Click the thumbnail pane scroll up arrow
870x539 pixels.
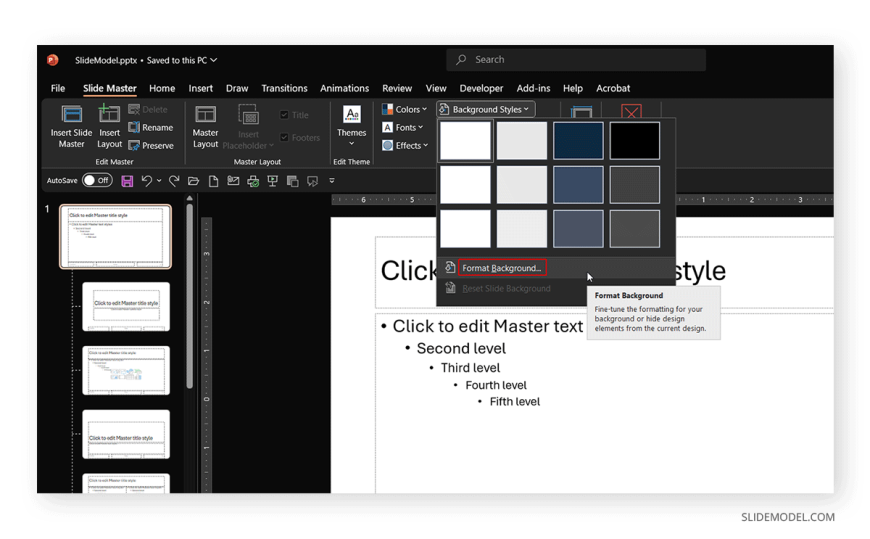[189, 198]
